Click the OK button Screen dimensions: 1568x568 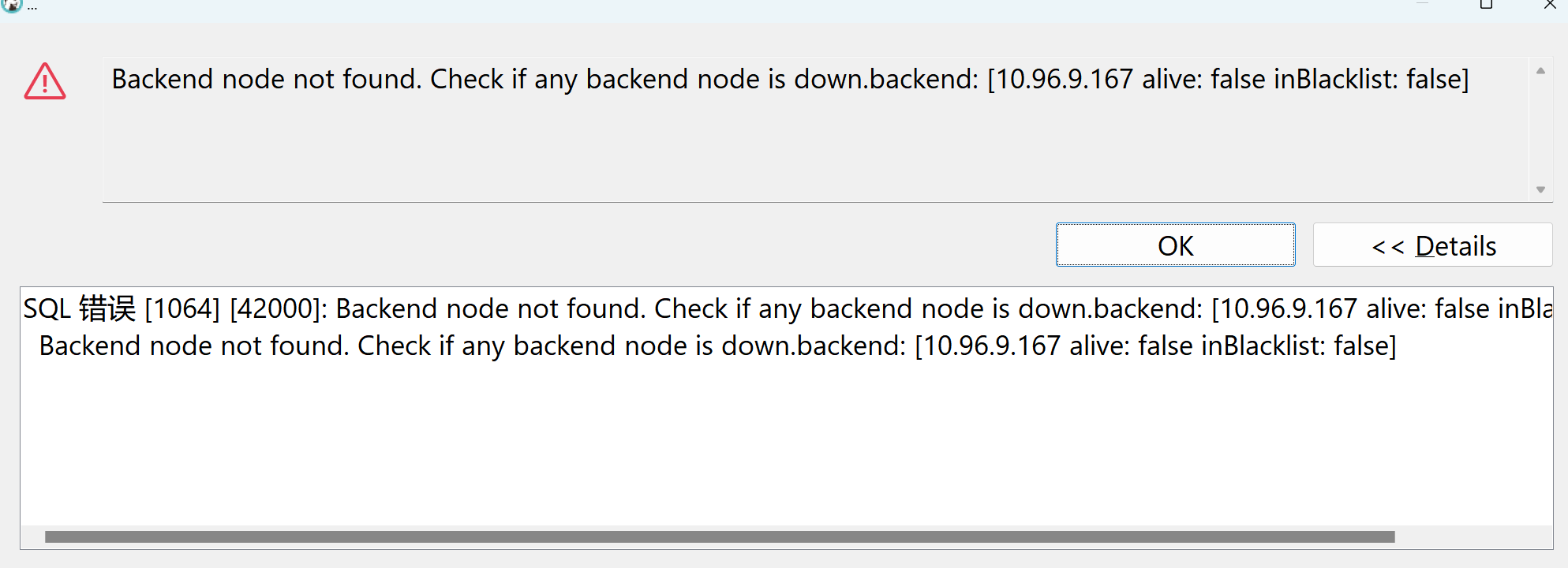(x=1175, y=245)
